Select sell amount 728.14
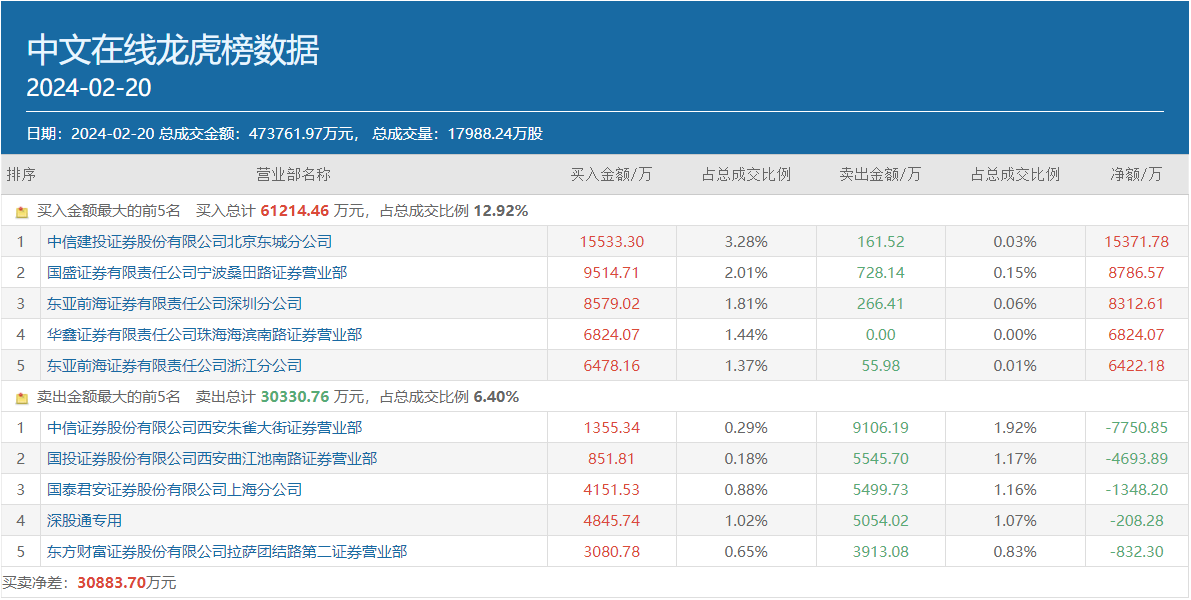Viewport: 1191px width, 600px height. pyautogui.click(x=880, y=273)
